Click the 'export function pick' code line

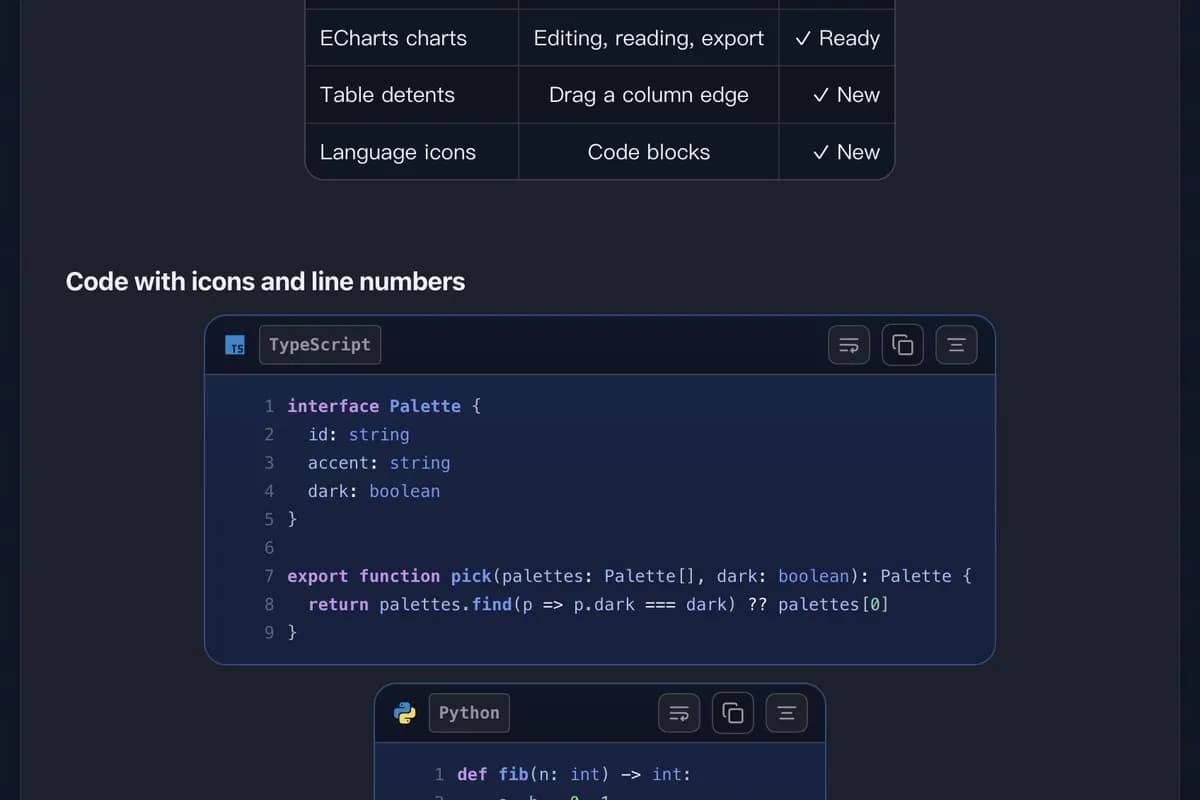629,576
